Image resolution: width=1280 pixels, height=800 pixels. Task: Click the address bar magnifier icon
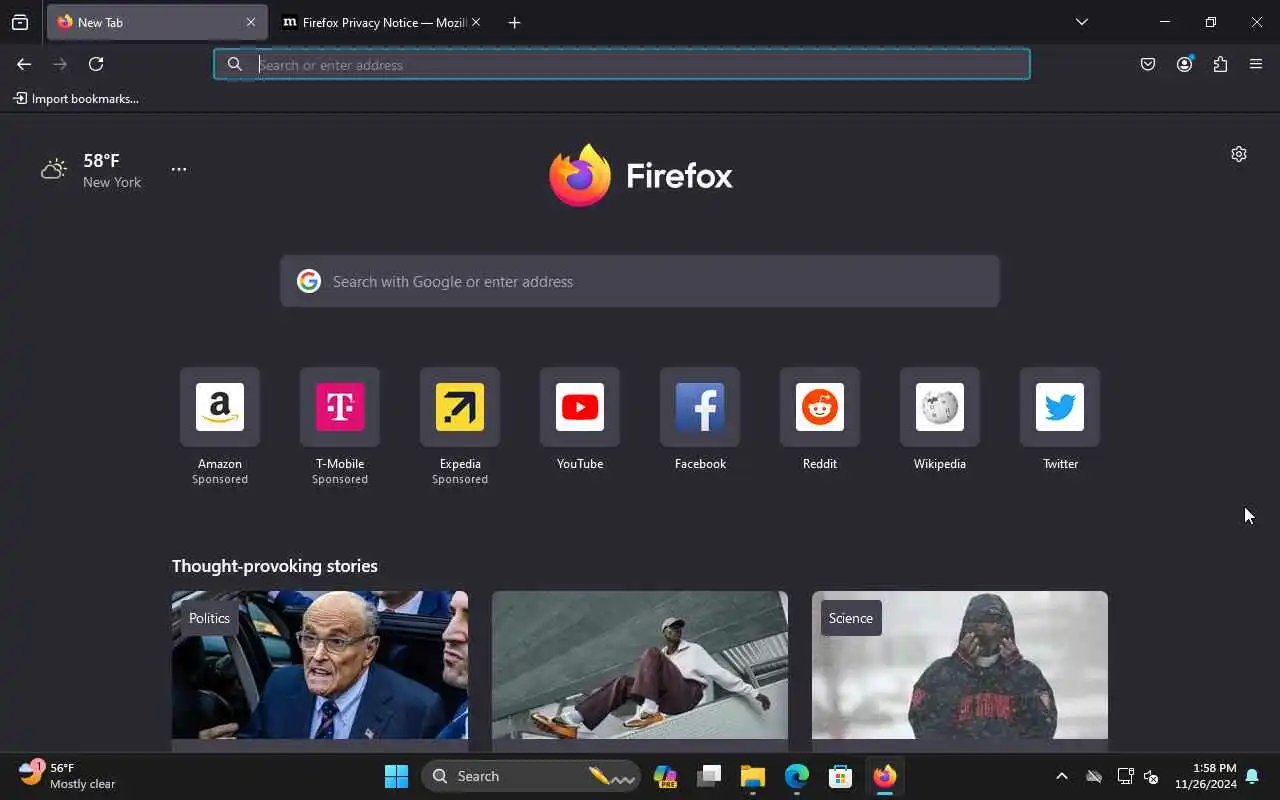point(235,64)
